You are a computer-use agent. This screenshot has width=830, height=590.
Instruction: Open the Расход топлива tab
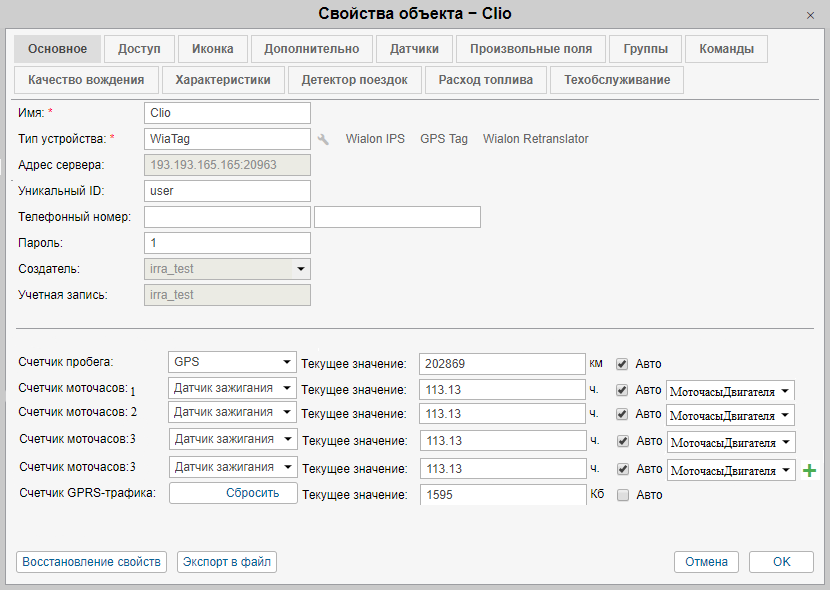485,80
